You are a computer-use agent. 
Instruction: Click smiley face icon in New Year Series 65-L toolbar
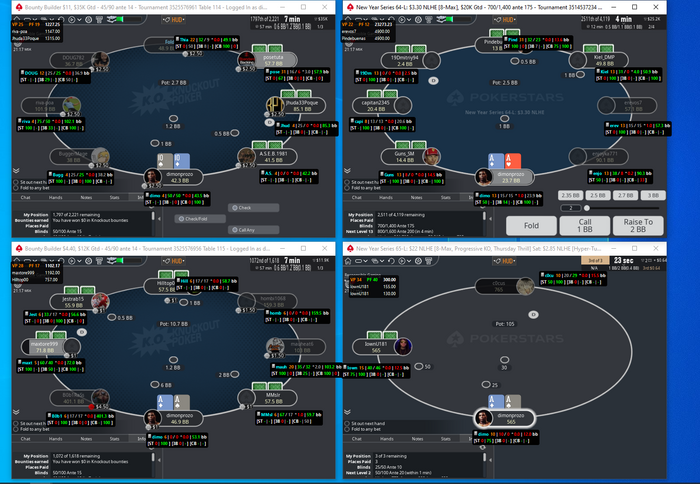point(418,261)
